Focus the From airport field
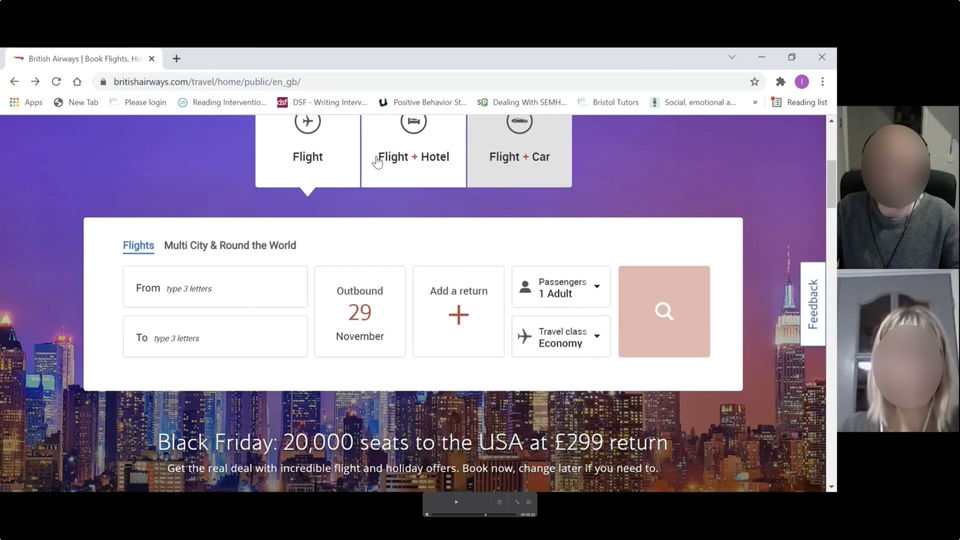Screen dimensions: 960x540 (x=215, y=287)
